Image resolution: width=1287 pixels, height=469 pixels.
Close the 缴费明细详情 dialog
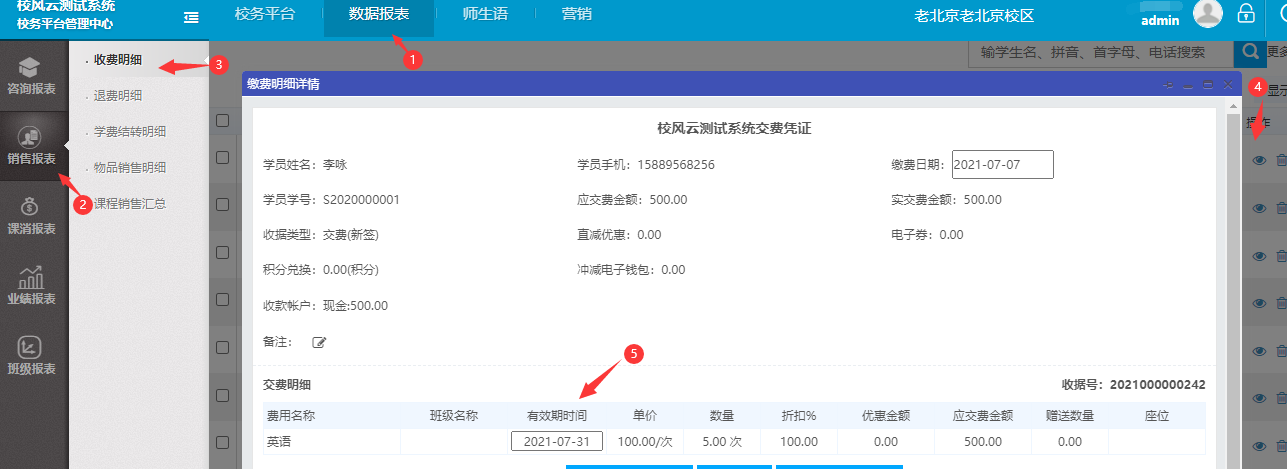pos(1228,86)
